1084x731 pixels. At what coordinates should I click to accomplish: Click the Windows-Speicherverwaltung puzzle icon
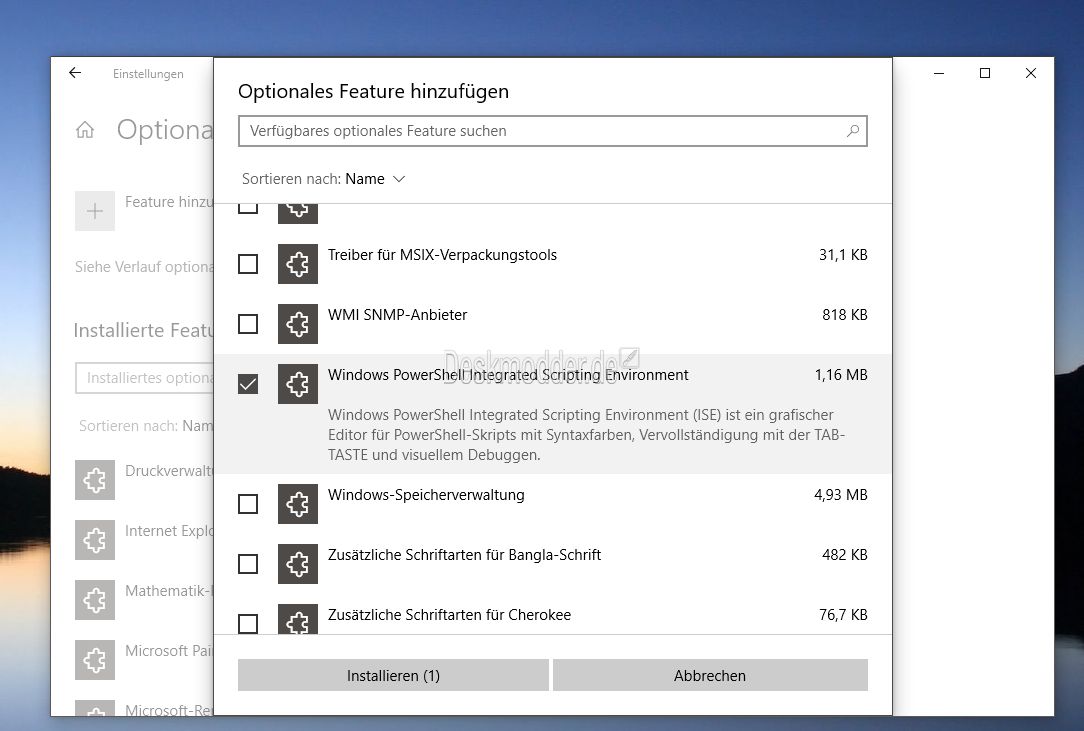(298, 503)
